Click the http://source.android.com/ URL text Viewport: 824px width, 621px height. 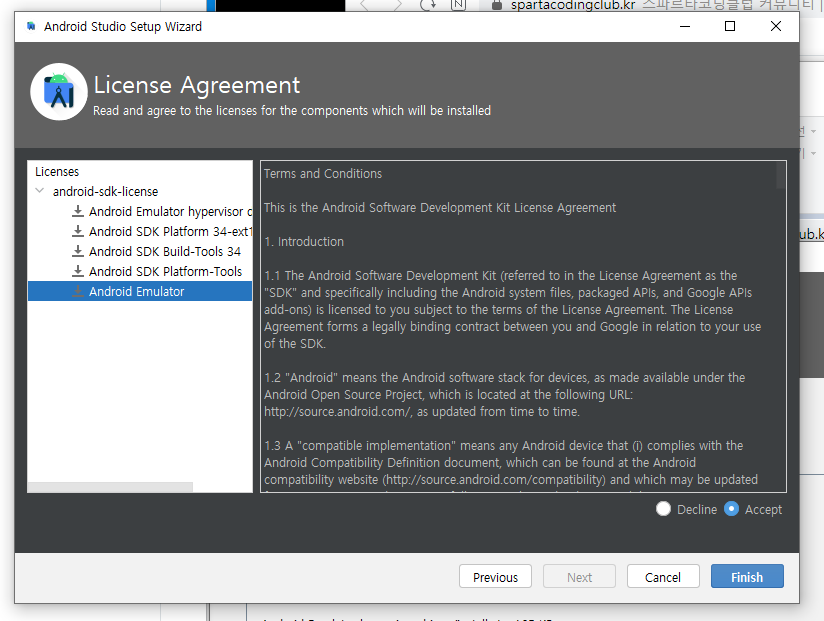point(337,411)
